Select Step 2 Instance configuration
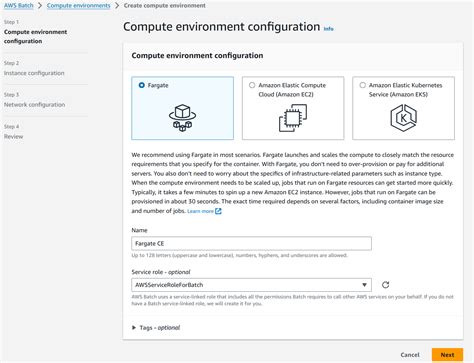This screenshot has width=474, height=363. [34, 73]
